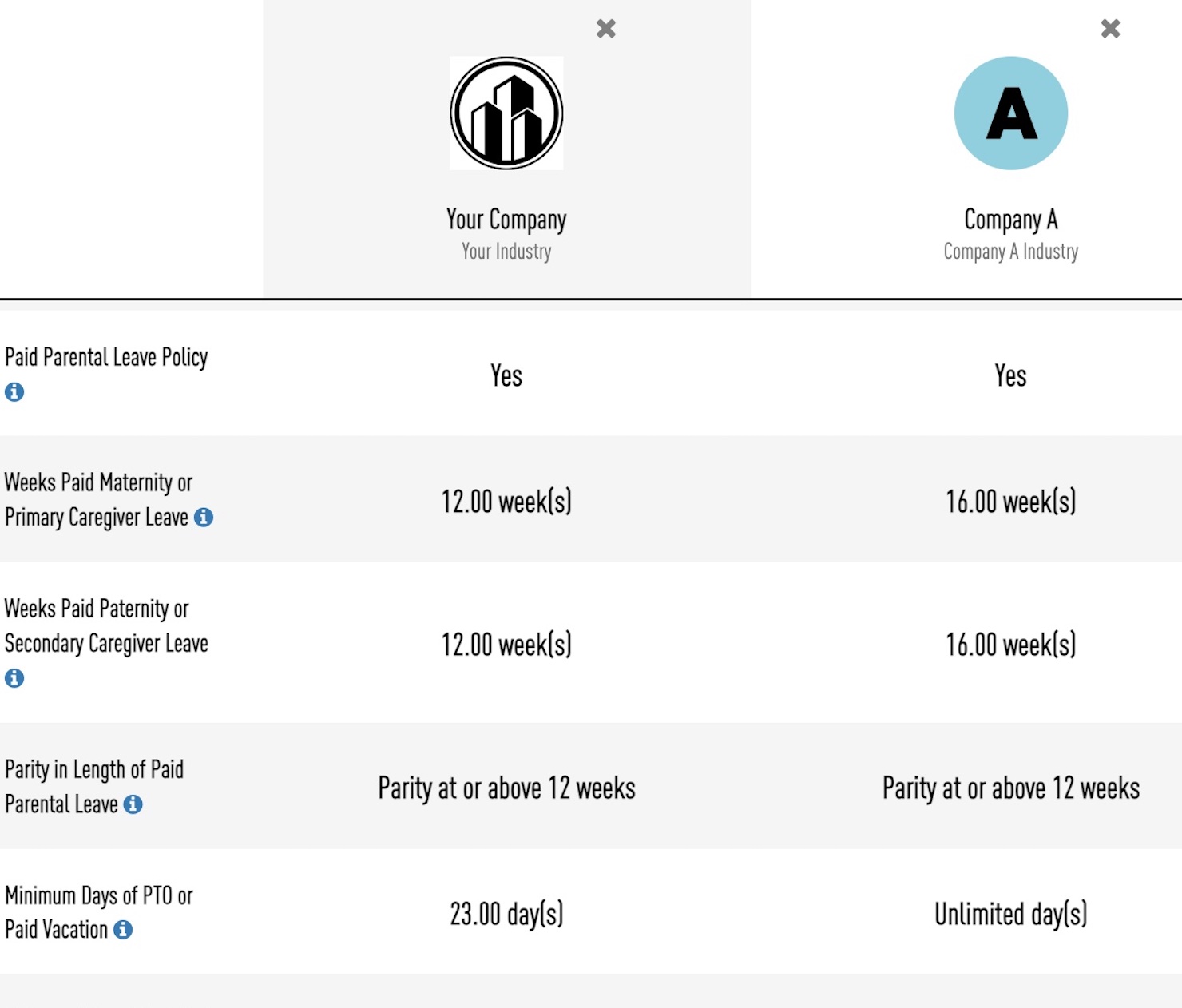Click the Company A name heading
The height and width of the screenshot is (1008, 1182).
(x=1011, y=220)
